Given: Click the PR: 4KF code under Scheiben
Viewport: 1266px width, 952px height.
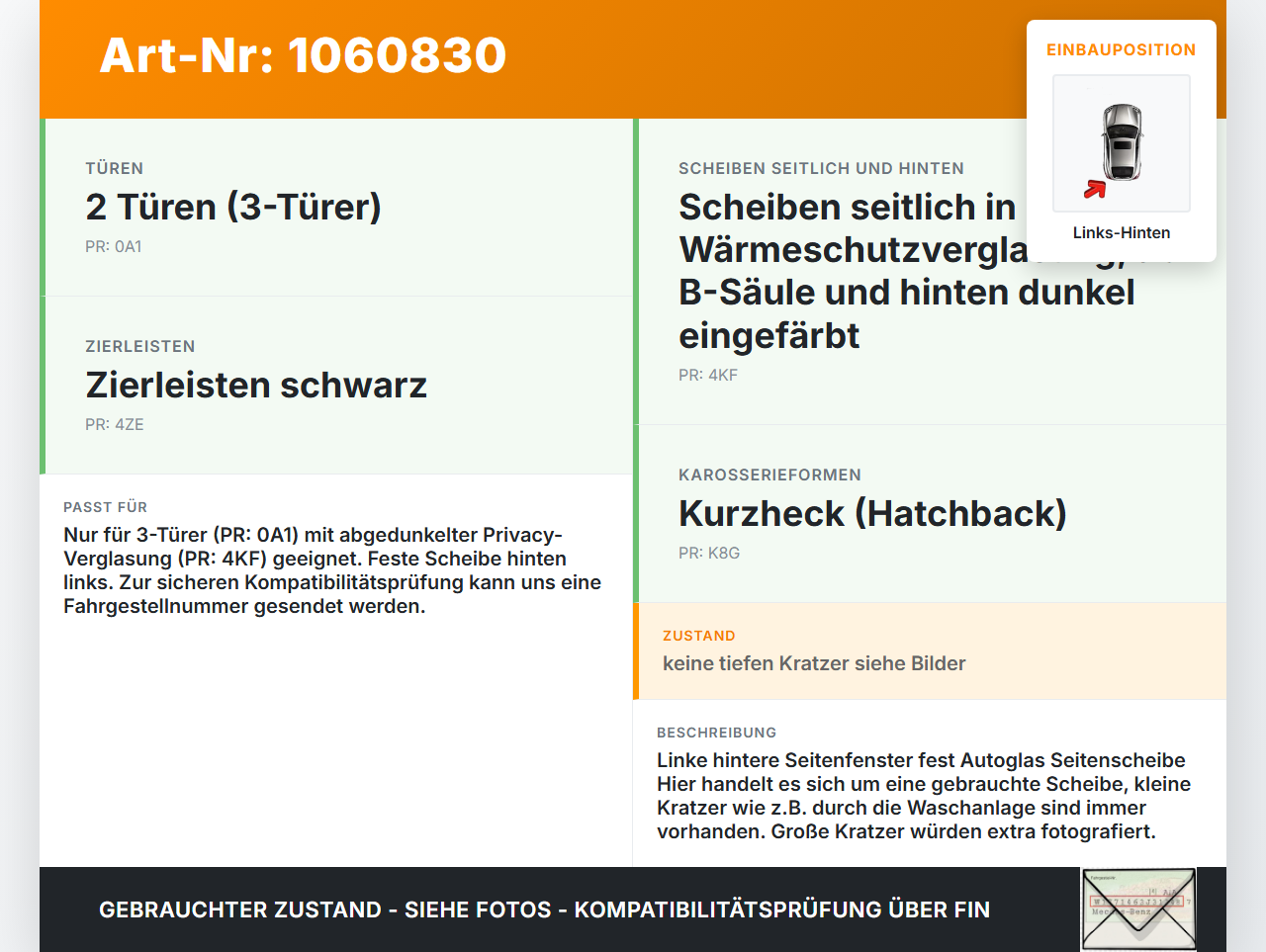Looking at the screenshot, I should coord(708,376).
